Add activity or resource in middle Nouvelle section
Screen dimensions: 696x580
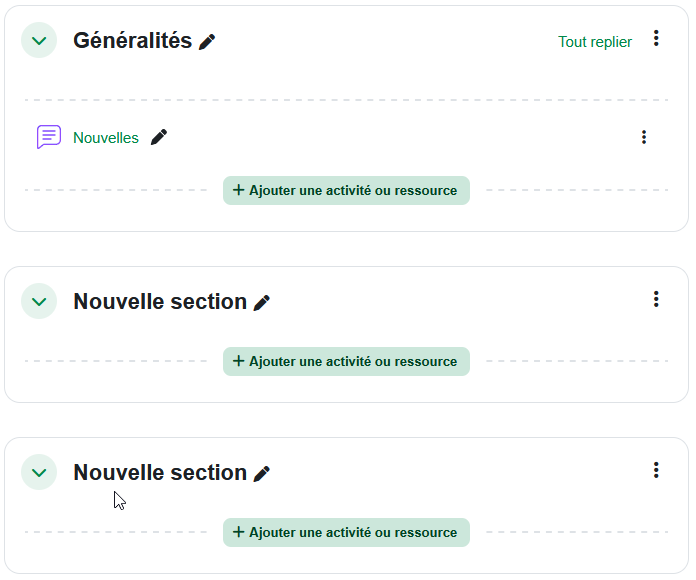pyautogui.click(x=346, y=362)
